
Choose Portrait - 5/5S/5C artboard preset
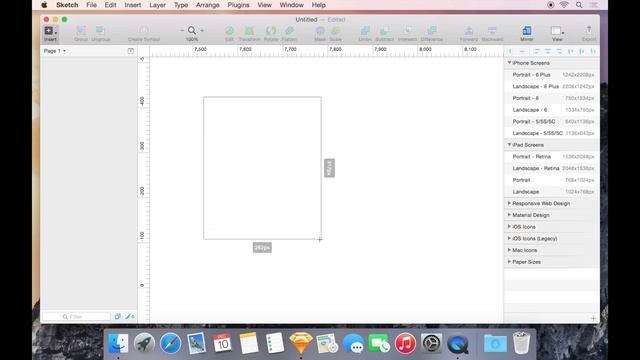coord(552,122)
